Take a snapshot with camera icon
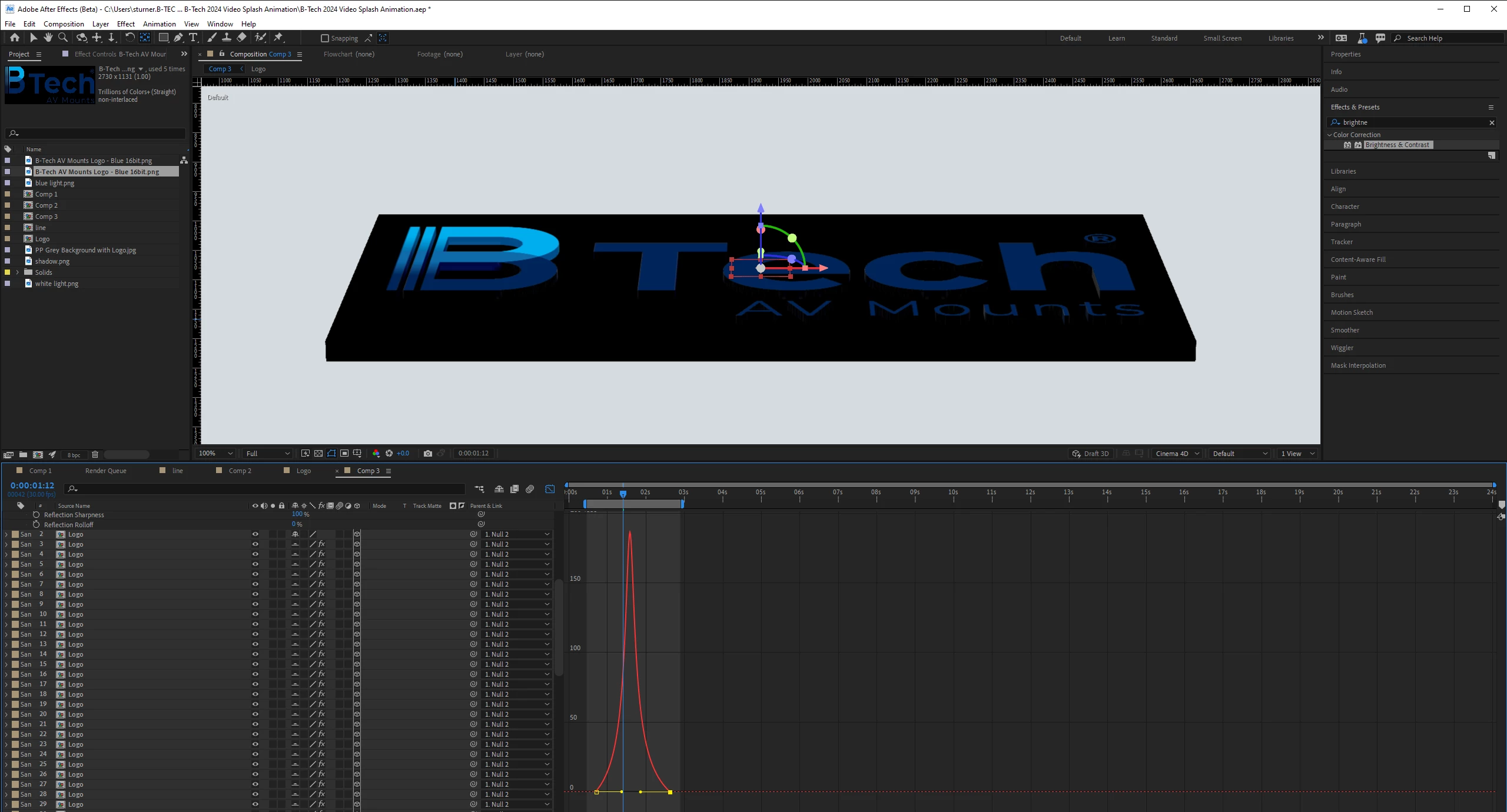This screenshot has height=812, width=1507. pyautogui.click(x=428, y=454)
